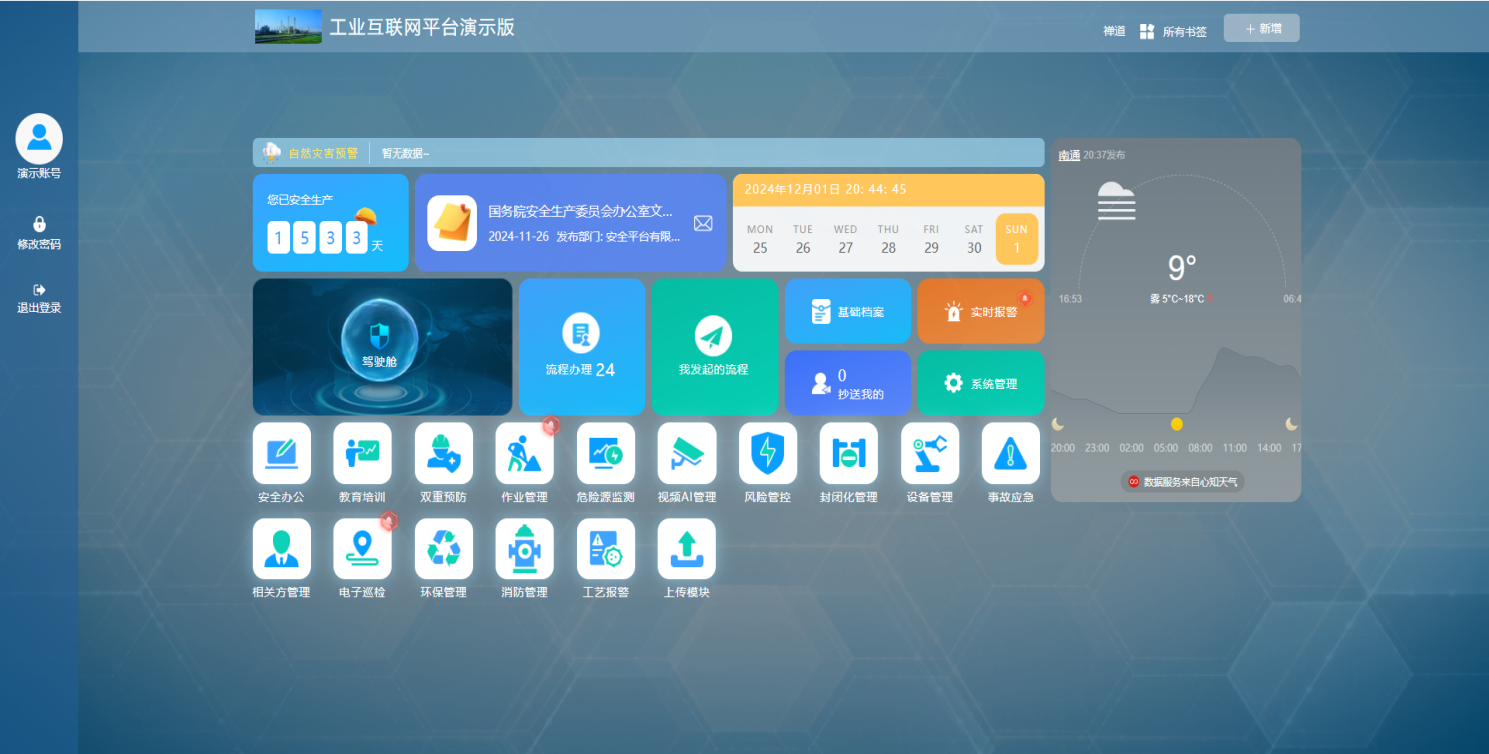This screenshot has height=754, width=1489.
Task: Open the 实时报警 alarm tile
Action: 980,311
